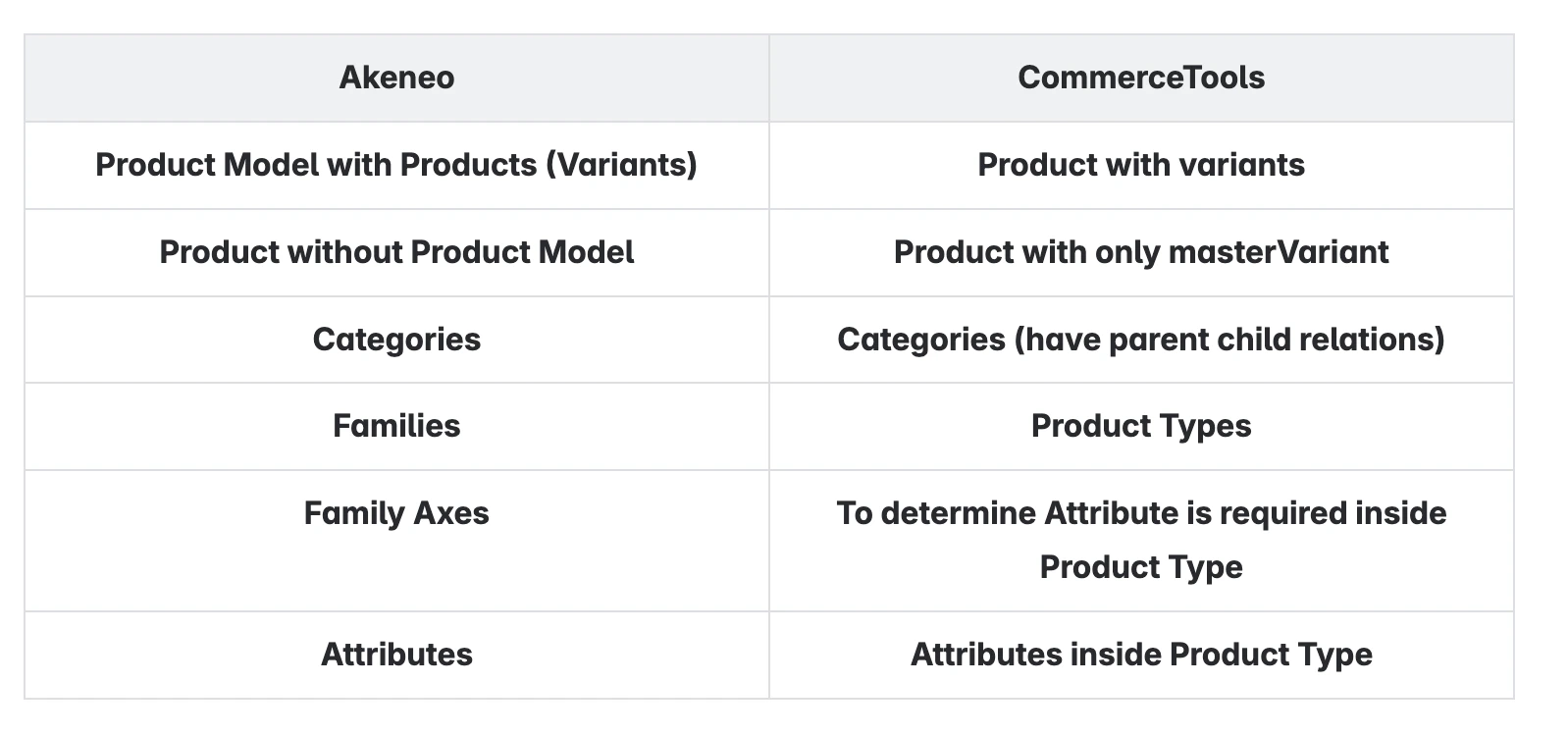The height and width of the screenshot is (736, 1568).
Task: Click the Akeneo 'Categories' cell
Action: (396, 340)
